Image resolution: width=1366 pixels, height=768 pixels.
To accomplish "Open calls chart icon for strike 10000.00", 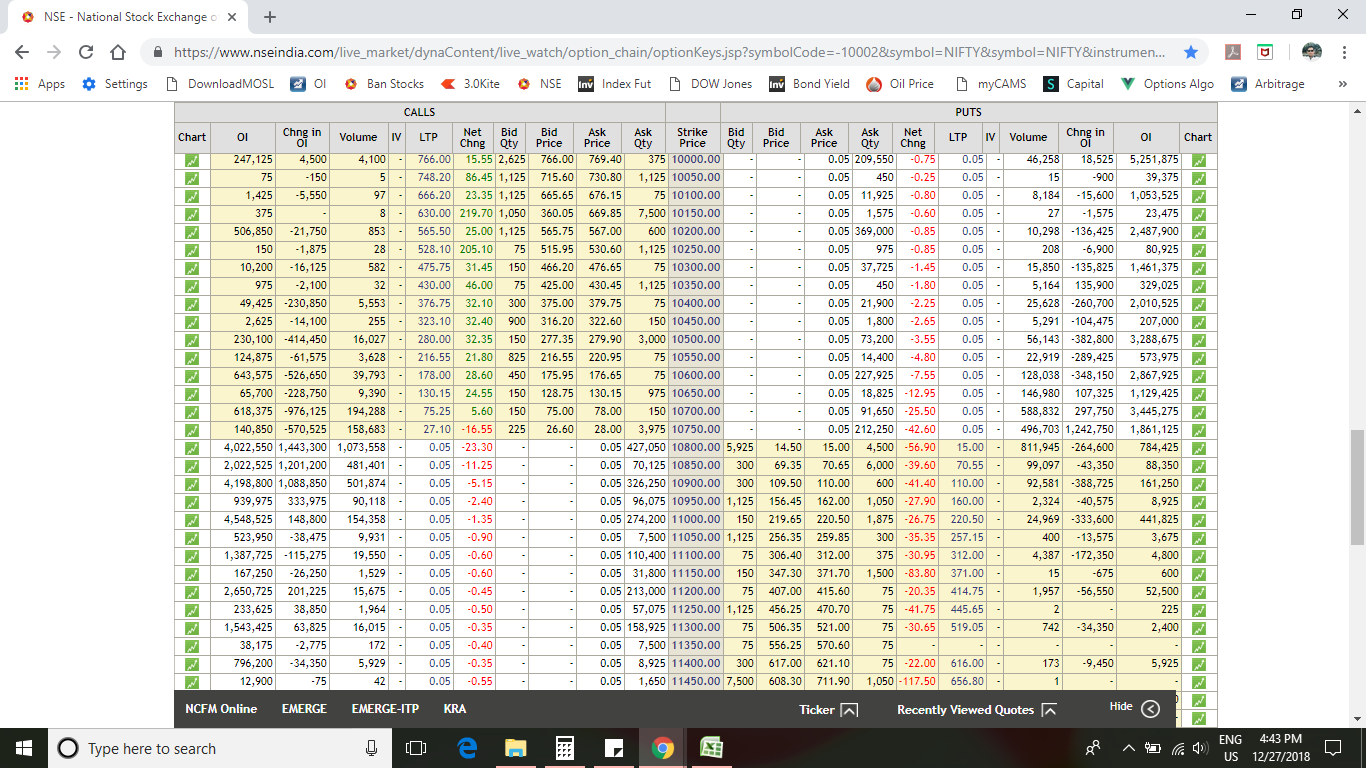I will click(x=191, y=160).
